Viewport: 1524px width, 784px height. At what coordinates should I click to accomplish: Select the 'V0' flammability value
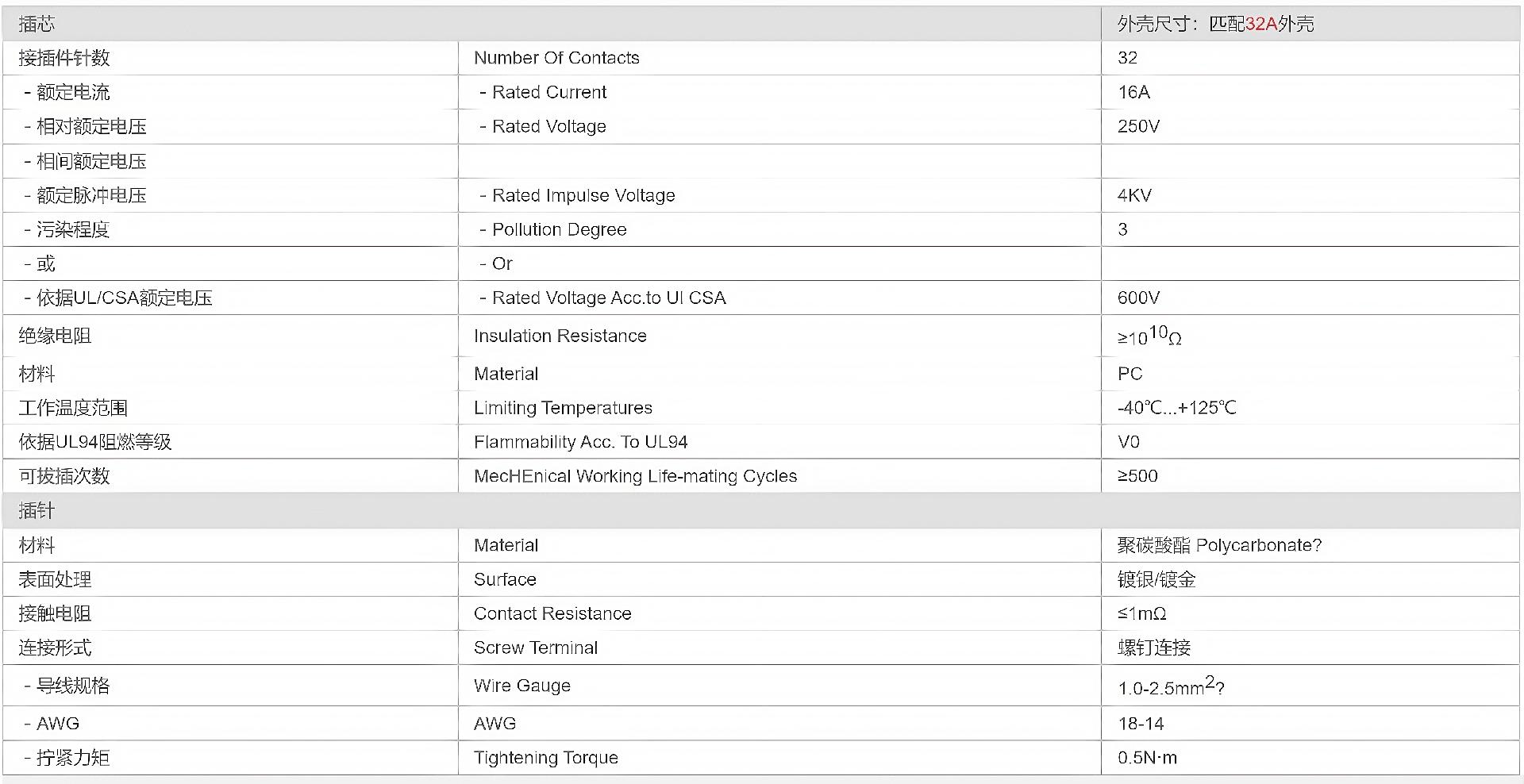tap(1129, 442)
